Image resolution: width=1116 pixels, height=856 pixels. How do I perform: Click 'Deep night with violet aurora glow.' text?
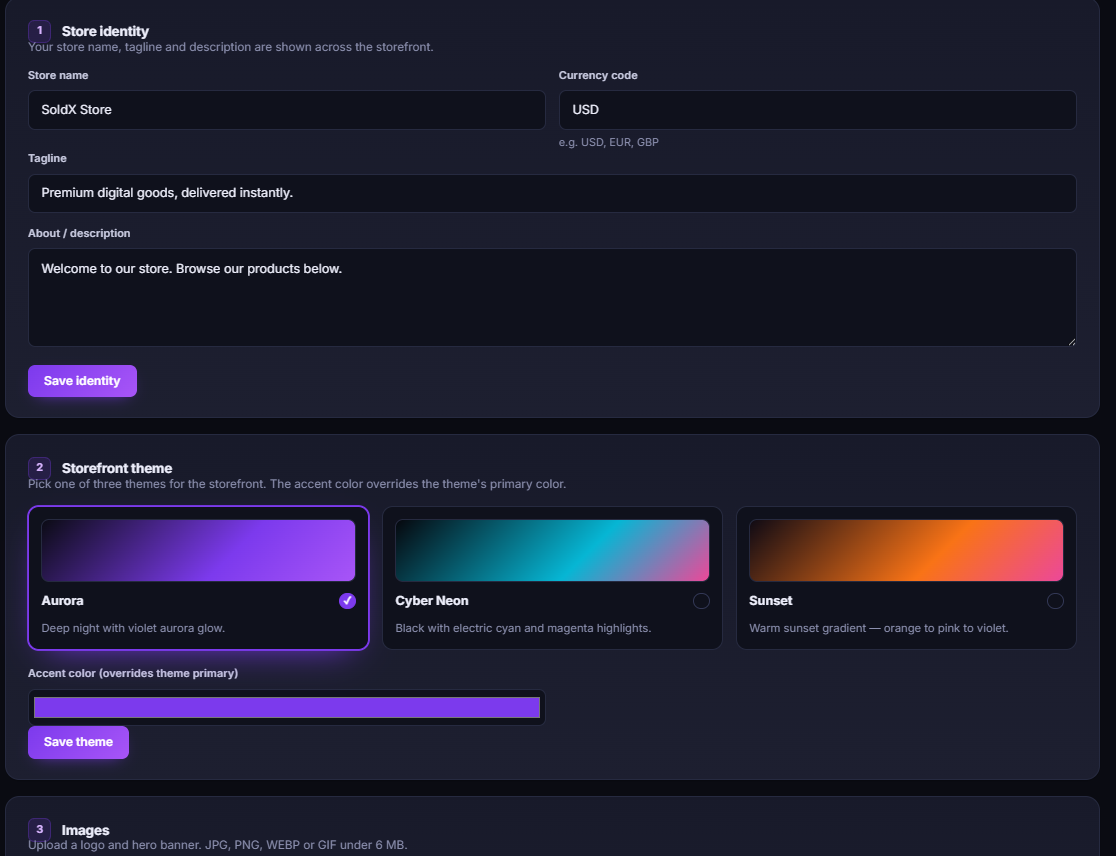point(133,628)
